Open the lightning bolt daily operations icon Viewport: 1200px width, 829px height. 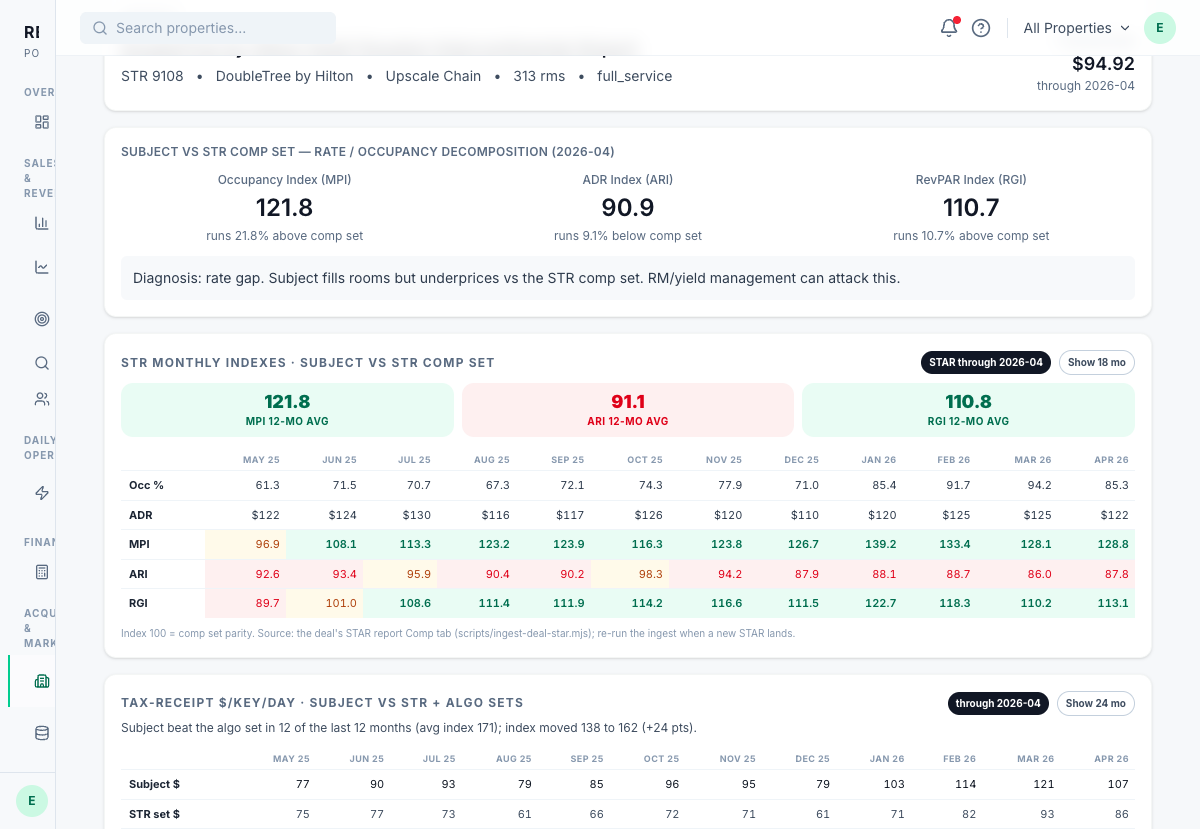(x=41, y=493)
